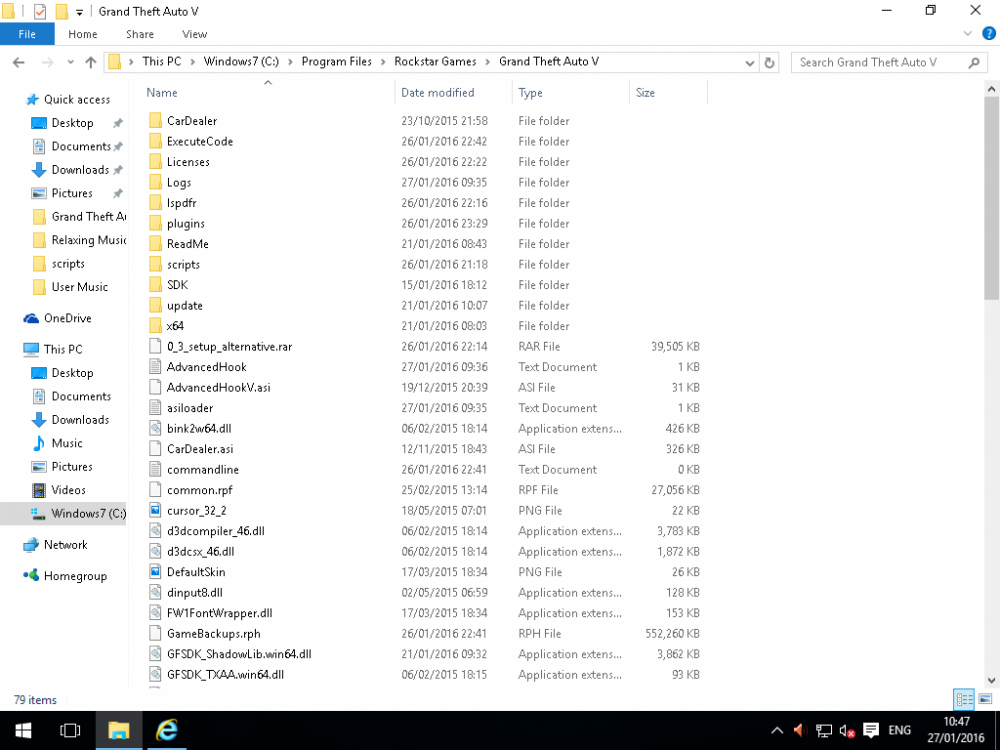Screen dimensions: 1000x750
Task: Refresh the current folder view
Action: coord(769,62)
